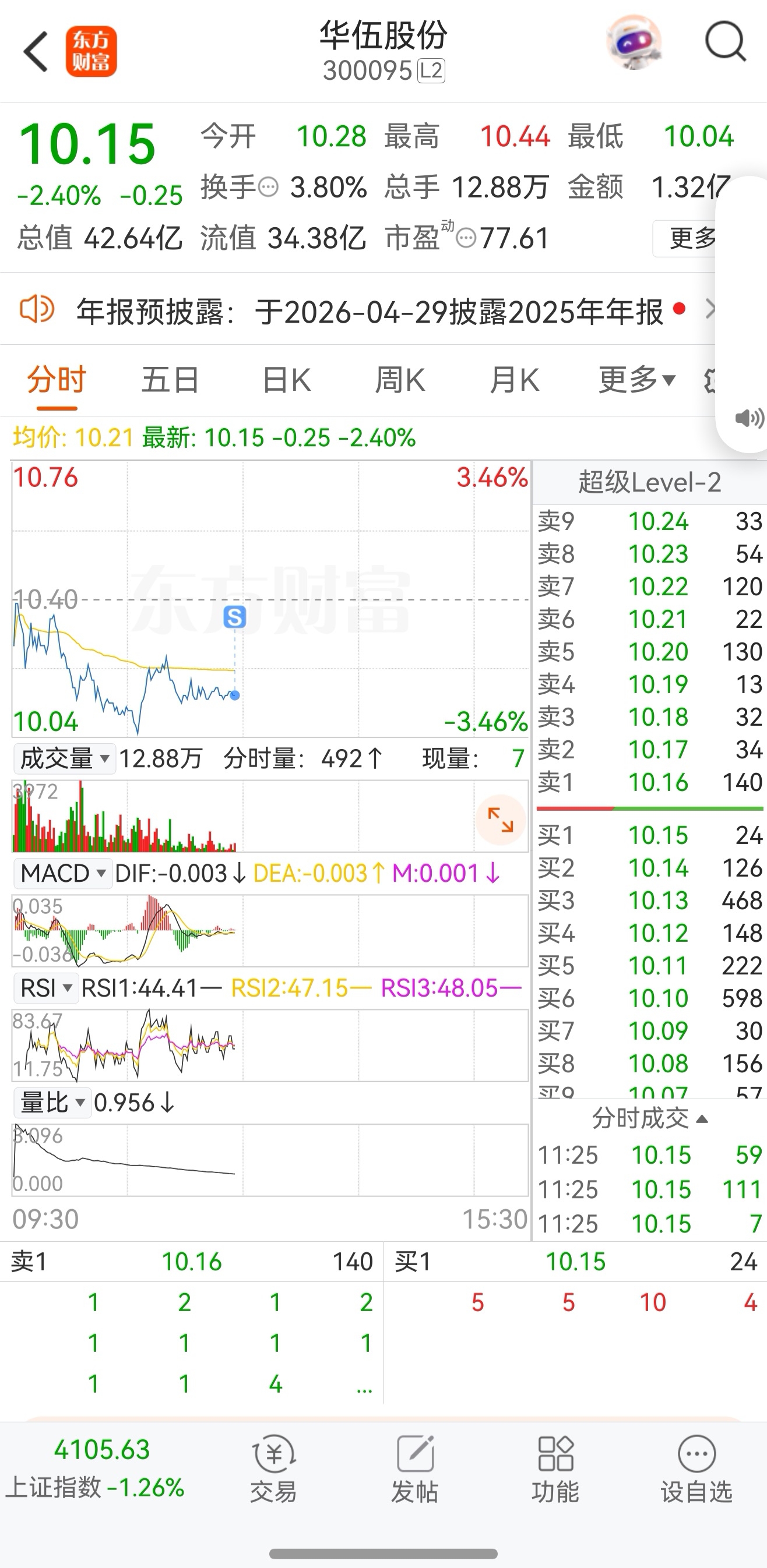This screenshot has width=767, height=1568.
Task: Open the 成交量 indicator dropdown
Action: coord(65,759)
